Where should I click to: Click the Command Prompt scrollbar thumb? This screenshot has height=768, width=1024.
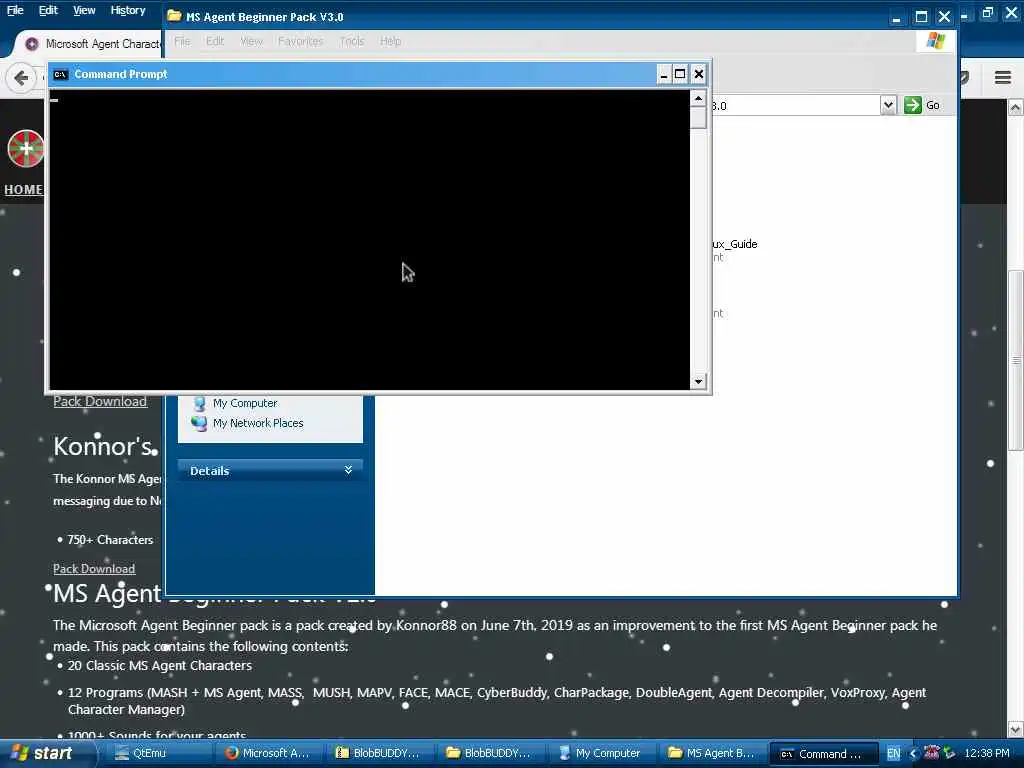coord(698,118)
